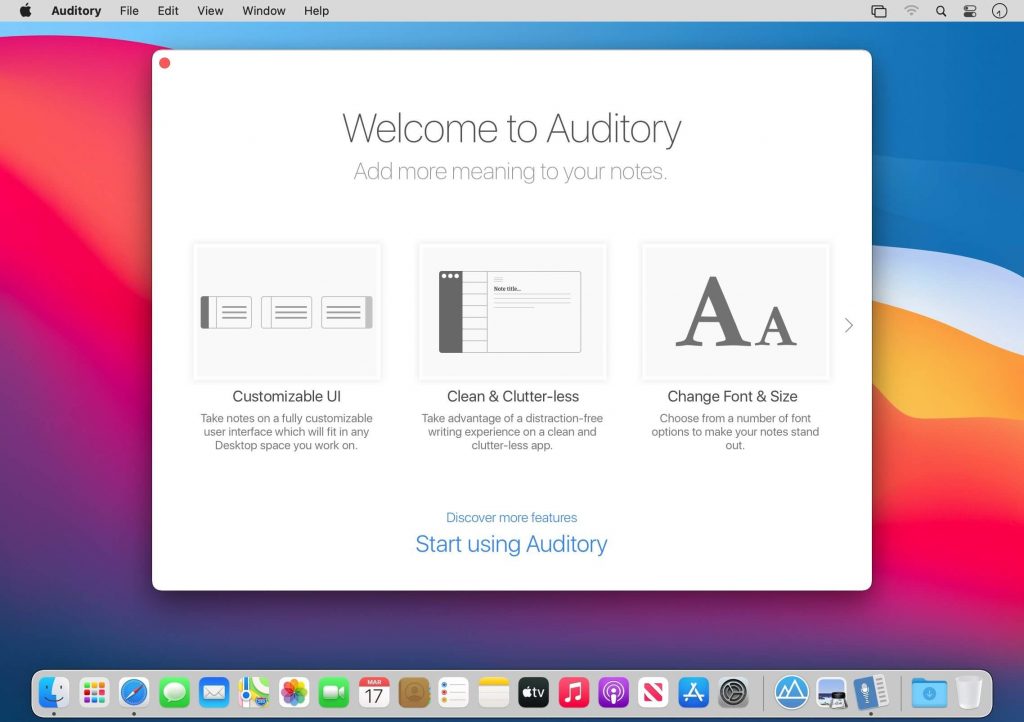Open the Downloads folder in the Dock

tap(930, 691)
